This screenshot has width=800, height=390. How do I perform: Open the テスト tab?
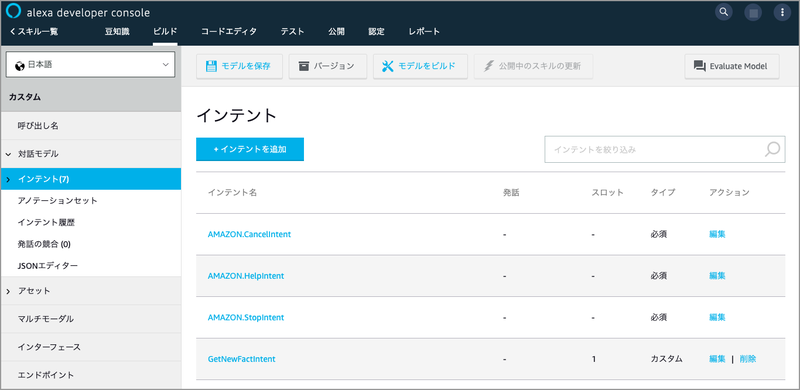[292, 32]
